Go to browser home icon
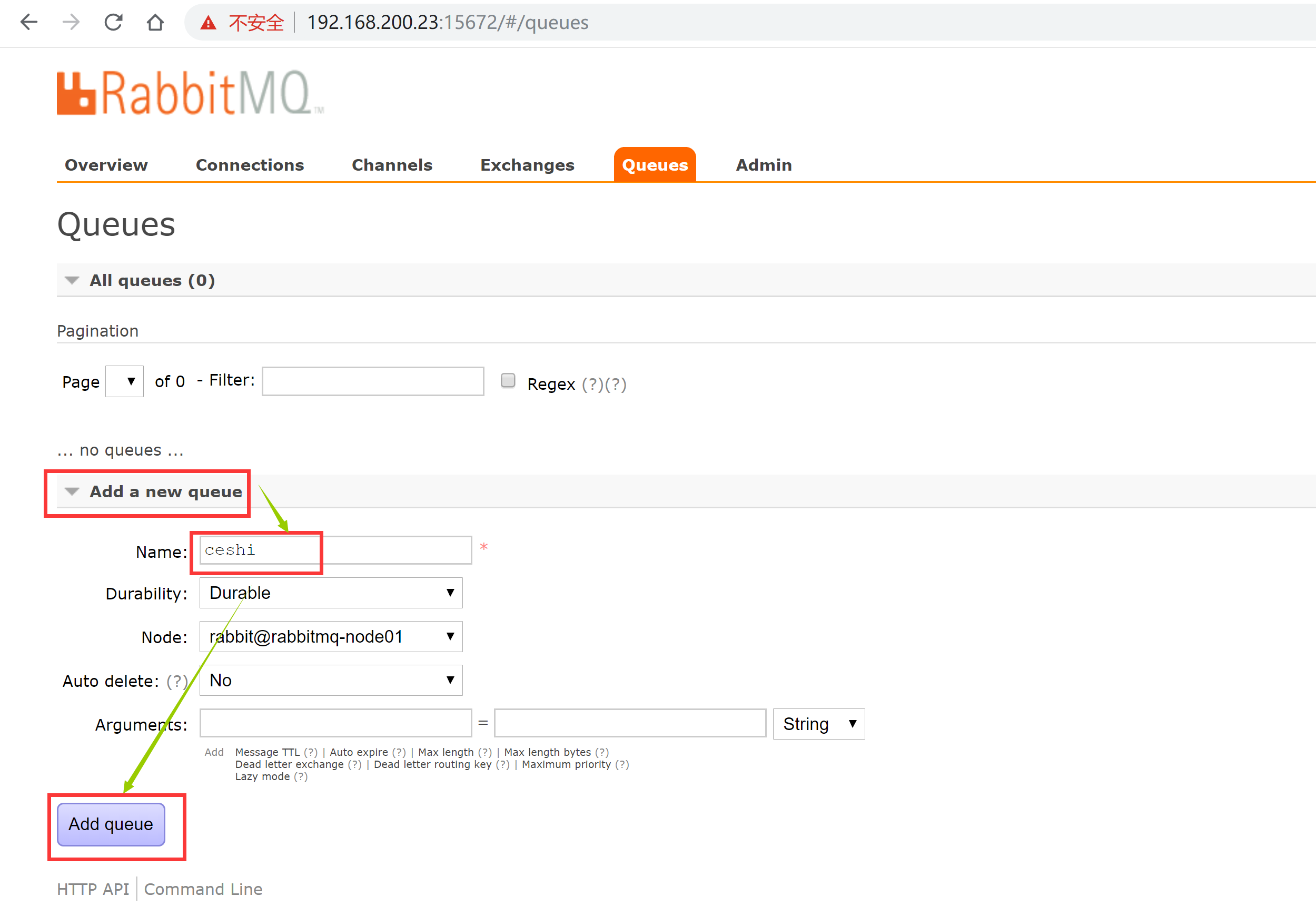The height and width of the screenshot is (916, 1316). (x=155, y=22)
